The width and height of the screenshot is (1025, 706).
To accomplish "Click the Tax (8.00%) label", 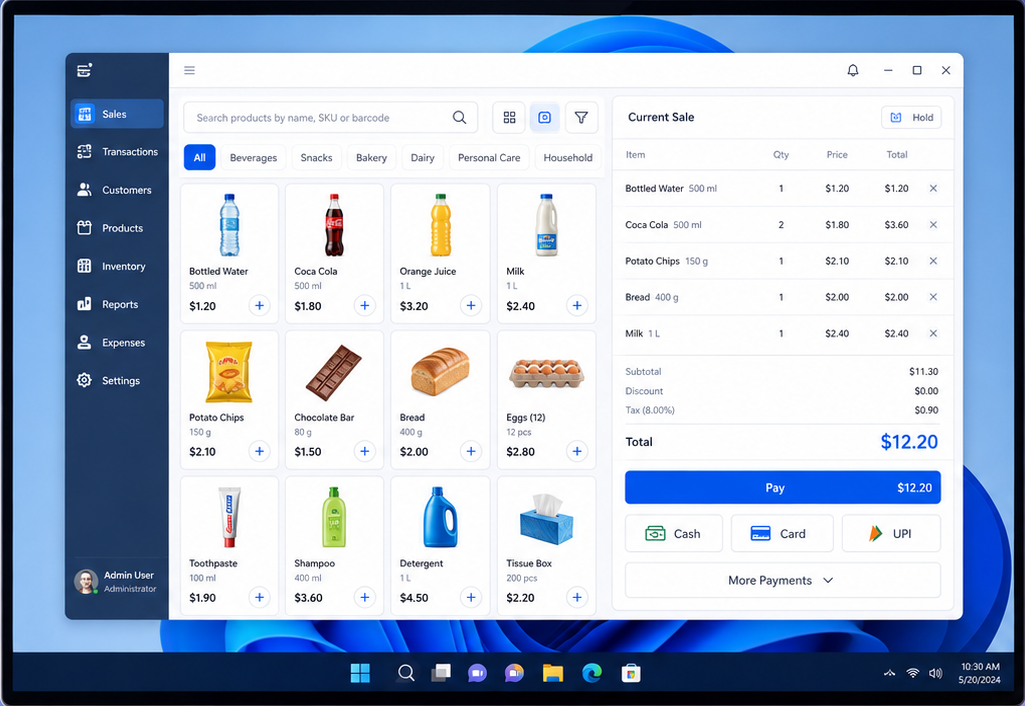I will [650, 410].
